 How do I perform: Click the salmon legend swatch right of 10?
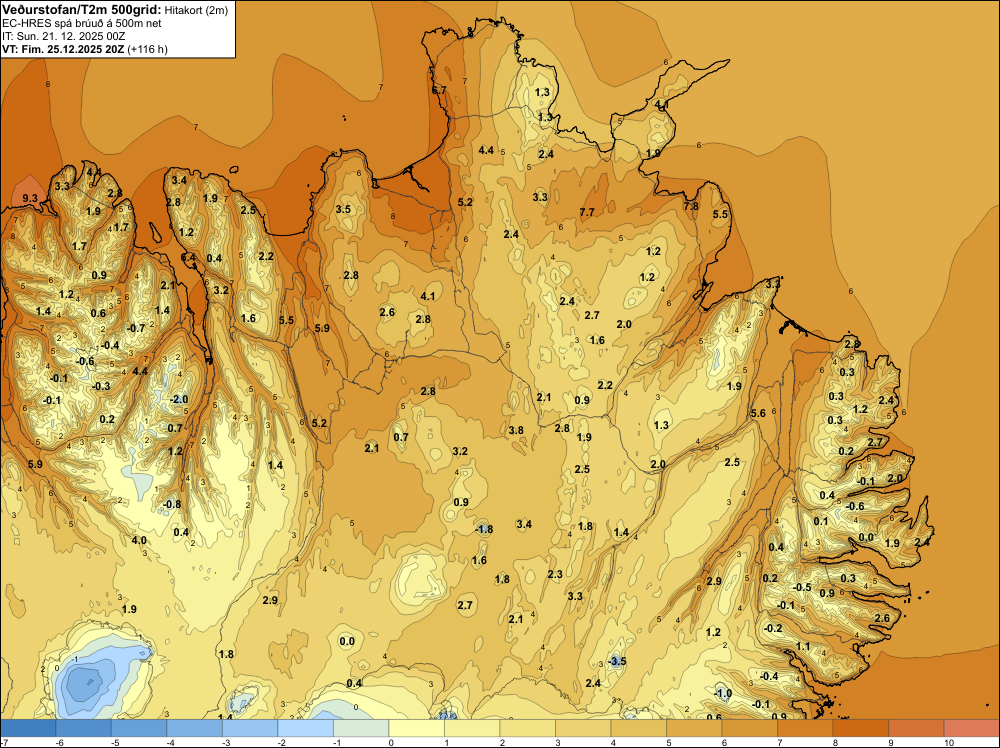tap(971, 728)
